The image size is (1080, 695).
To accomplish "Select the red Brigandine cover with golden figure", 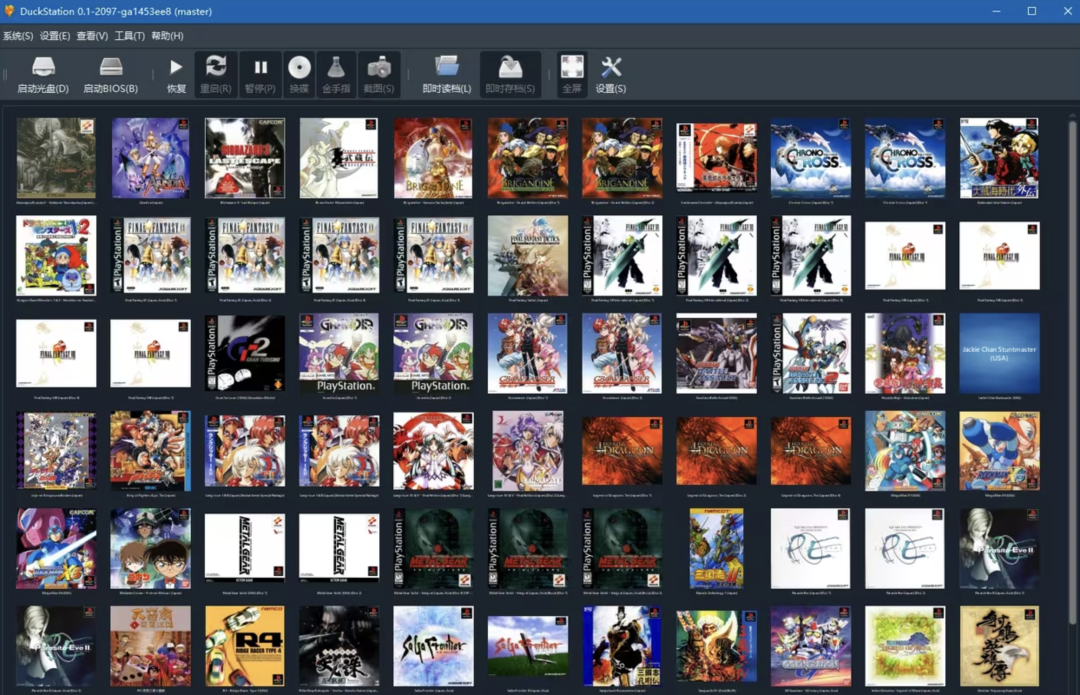I will (x=433, y=158).
